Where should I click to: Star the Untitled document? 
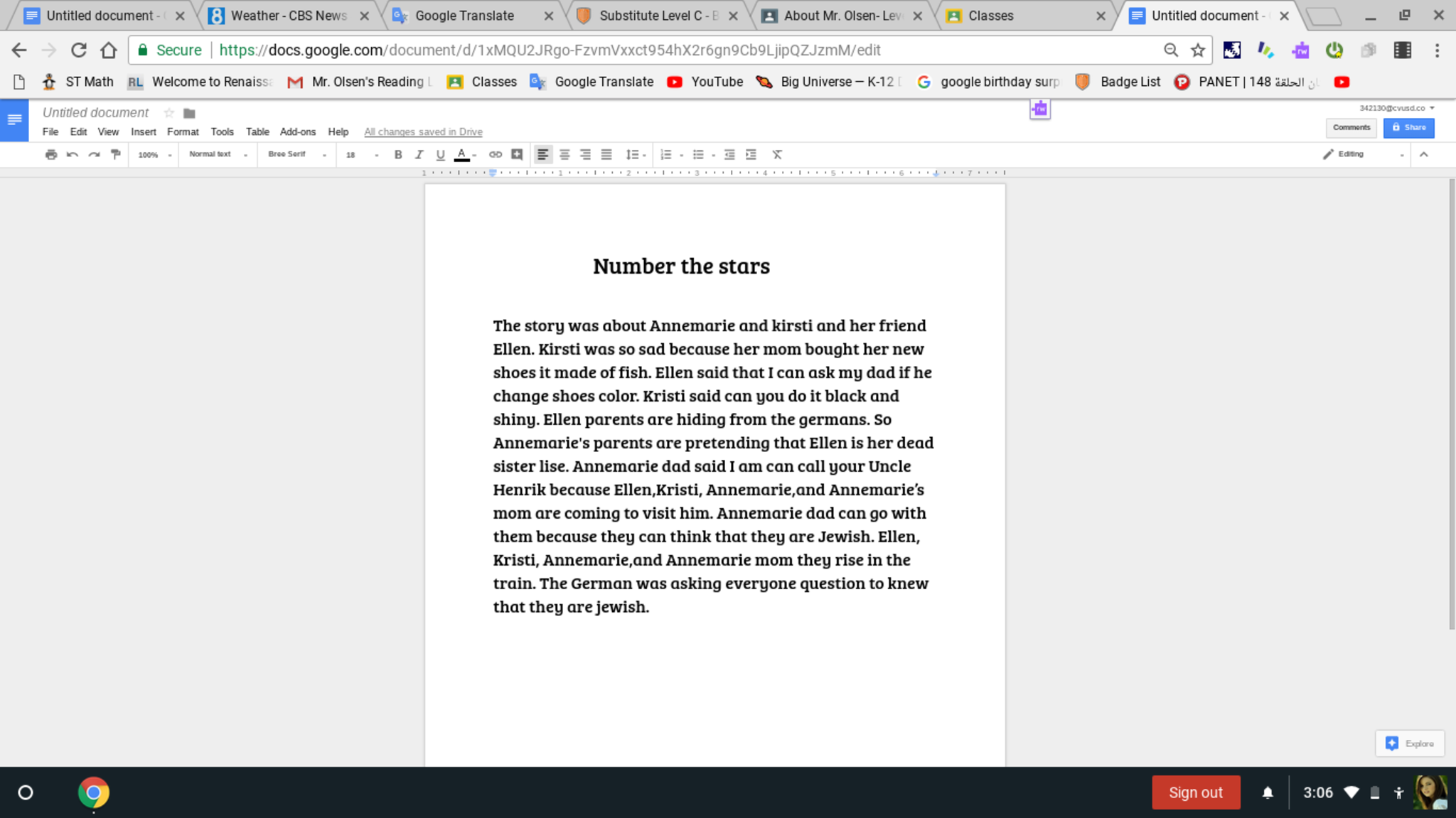(x=168, y=112)
